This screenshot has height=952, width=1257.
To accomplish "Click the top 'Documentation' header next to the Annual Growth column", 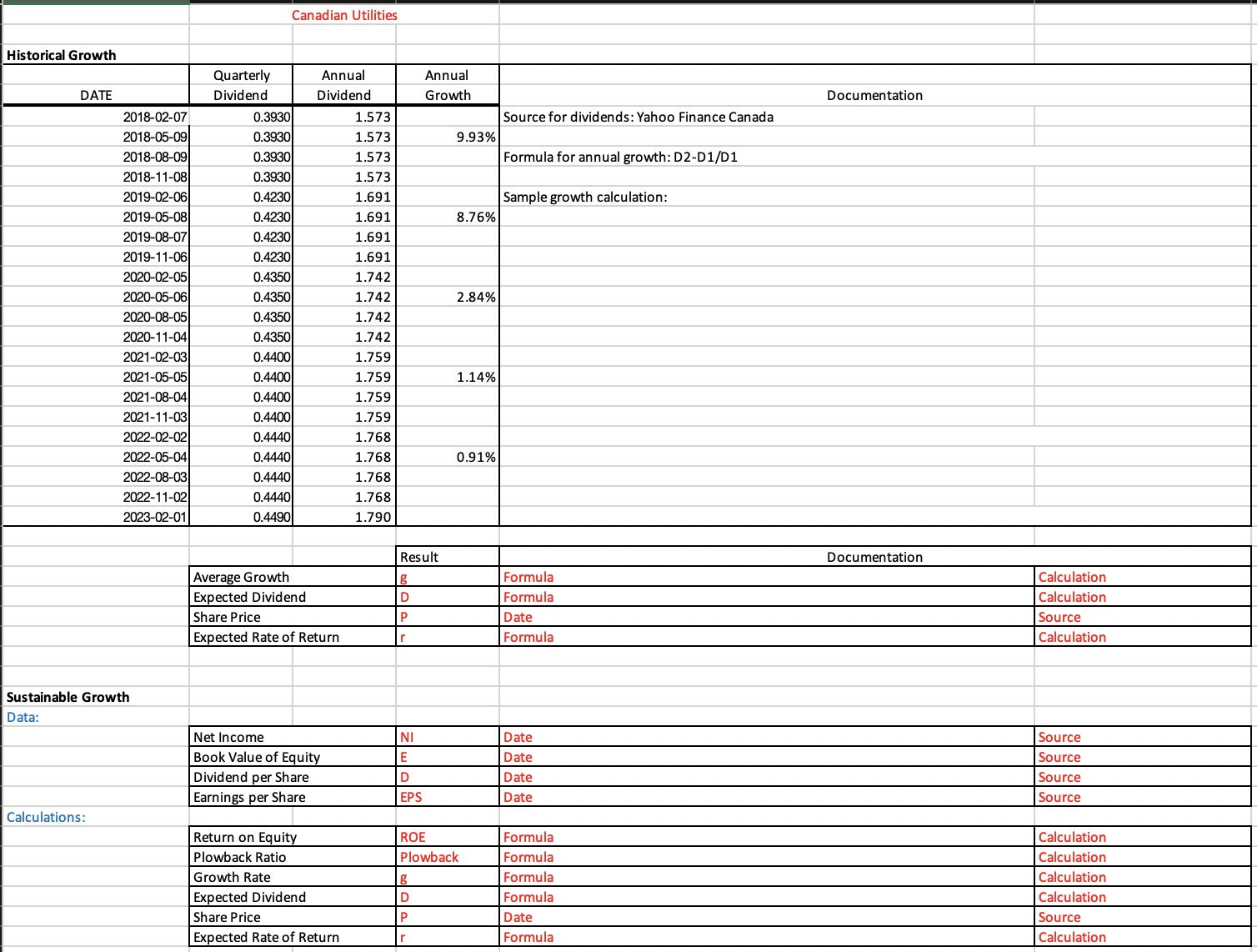I will [875, 95].
